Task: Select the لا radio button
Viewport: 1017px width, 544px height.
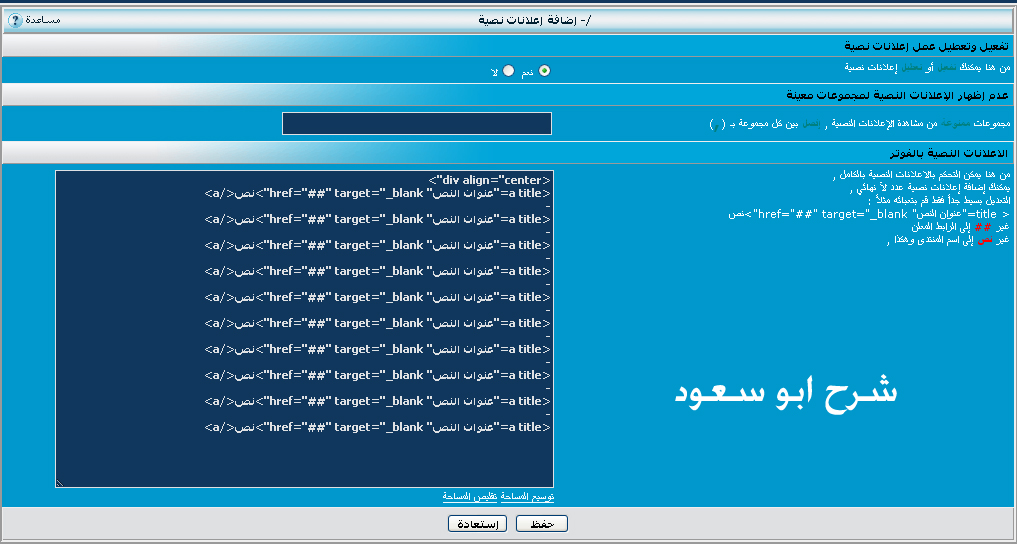Action: click(509, 71)
